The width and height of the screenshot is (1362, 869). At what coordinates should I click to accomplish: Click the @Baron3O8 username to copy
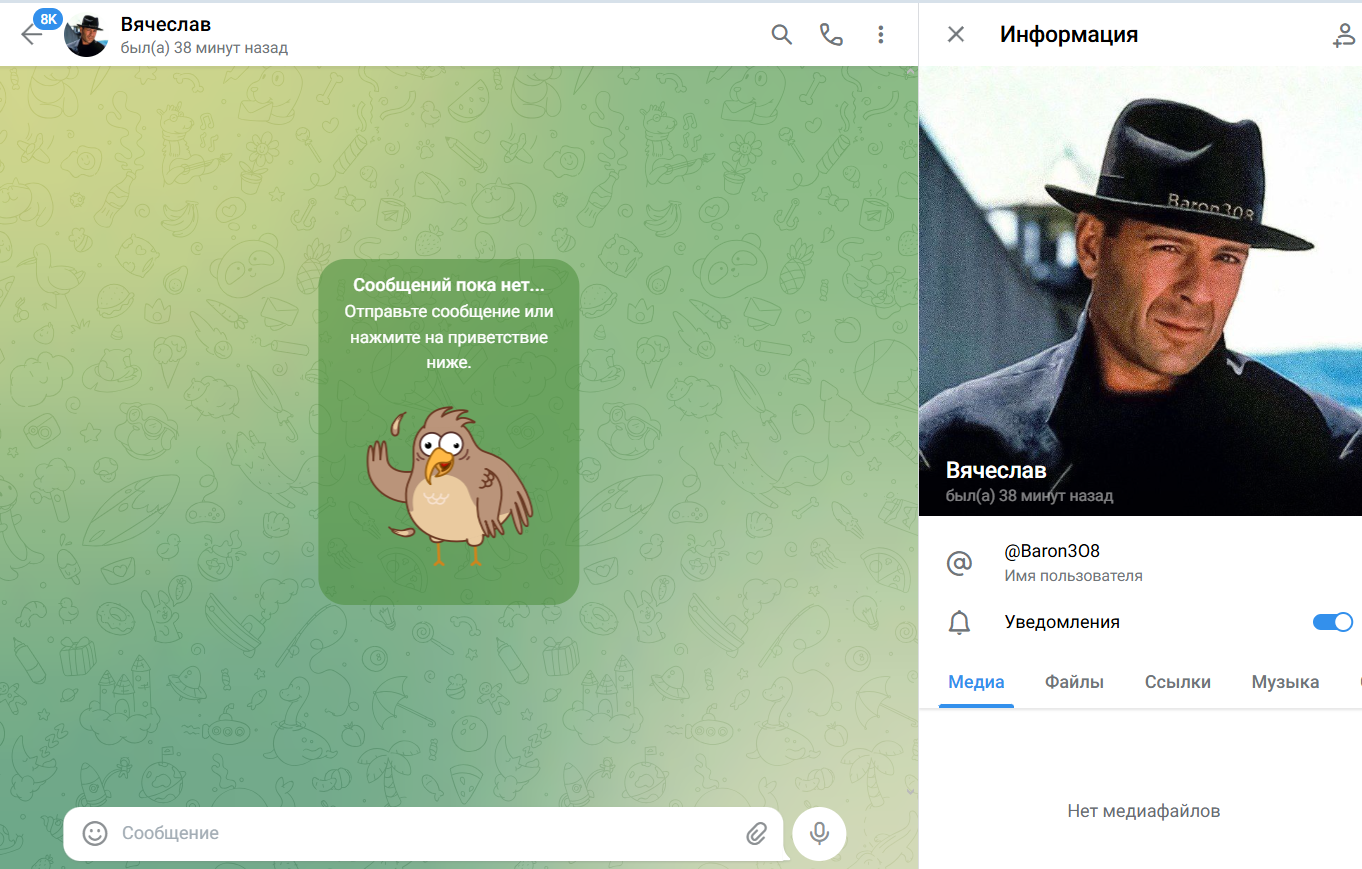click(x=1052, y=552)
